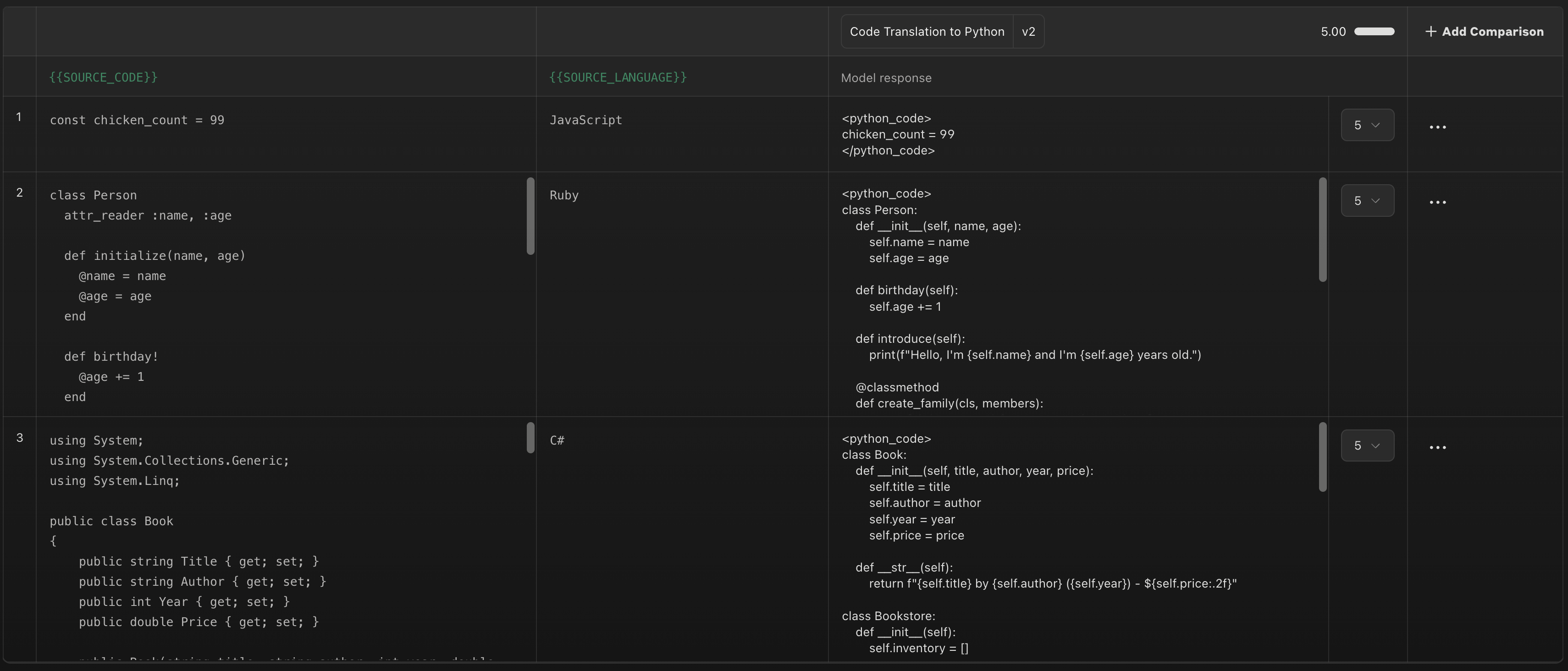The image size is (1568, 671).
Task: Select the JavaScript language cell in row 1
Action: coord(585,121)
